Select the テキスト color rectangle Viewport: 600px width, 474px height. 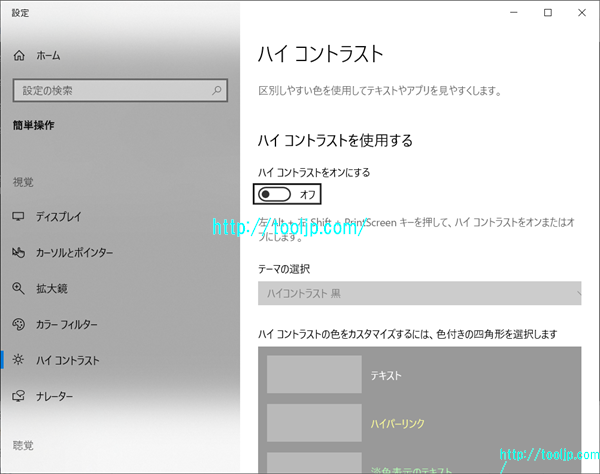314,374
